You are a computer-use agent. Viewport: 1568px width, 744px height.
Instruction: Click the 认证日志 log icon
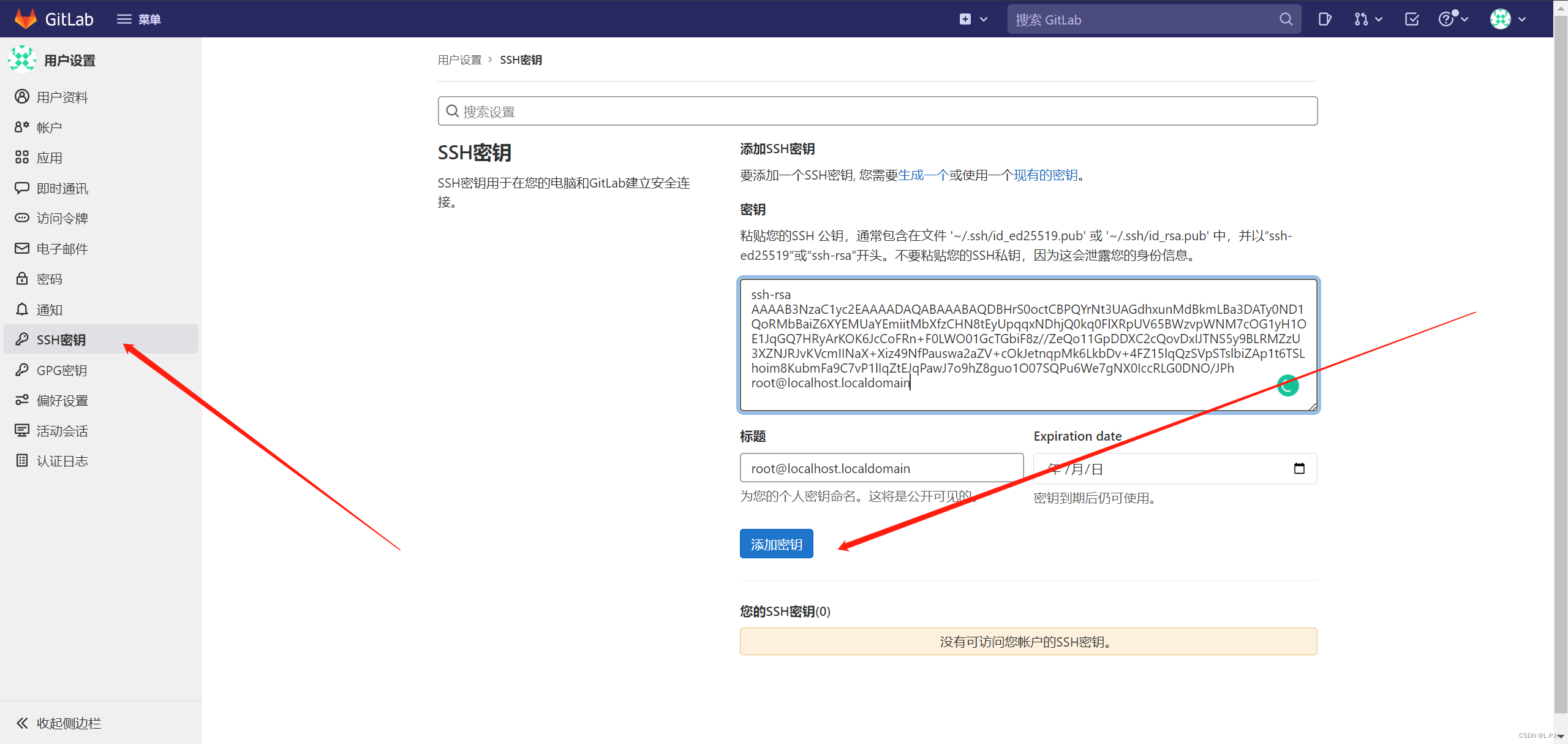click(22, 461)
